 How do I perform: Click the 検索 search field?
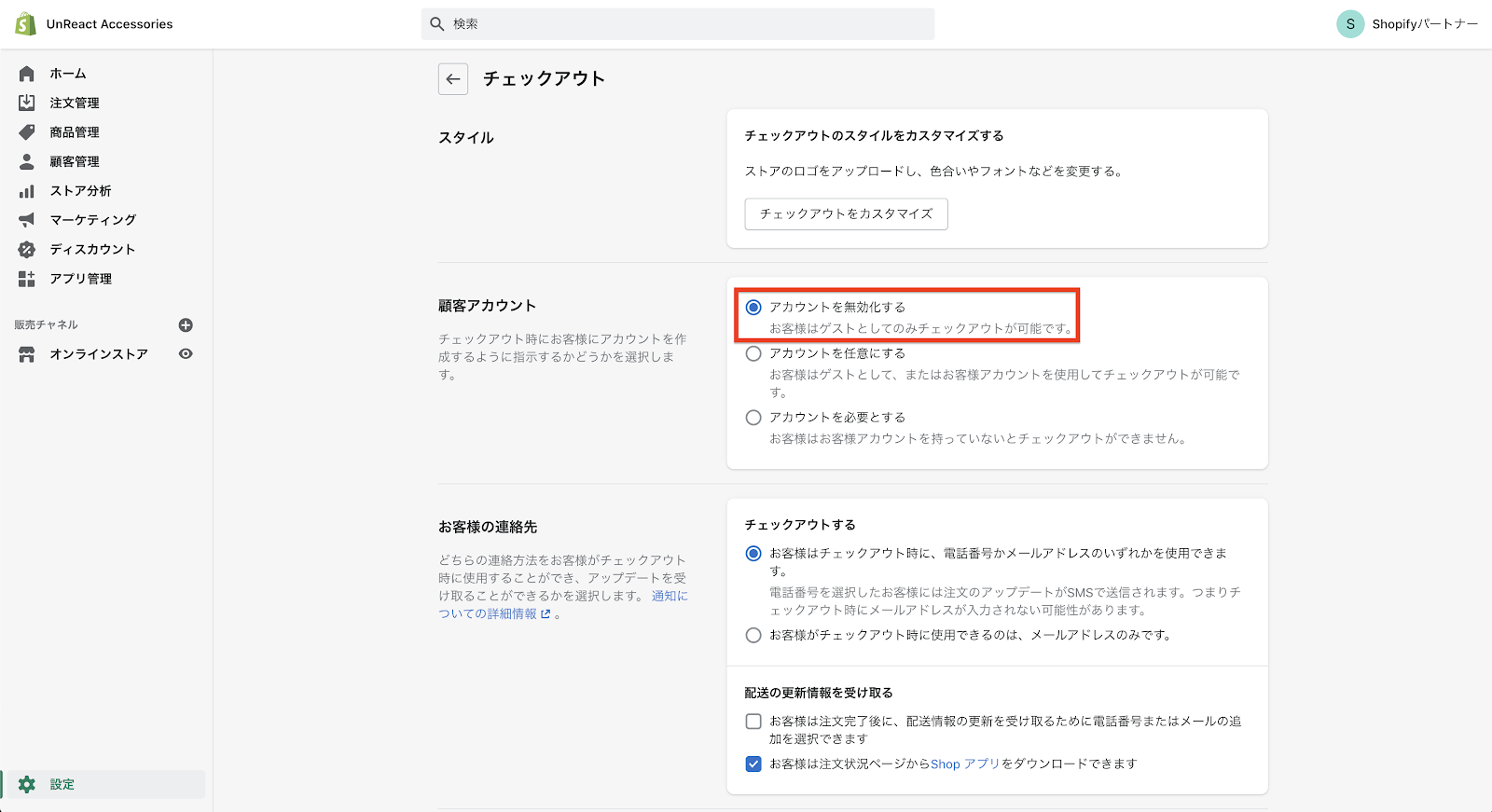pyautogui.click(x=678, y=24)
